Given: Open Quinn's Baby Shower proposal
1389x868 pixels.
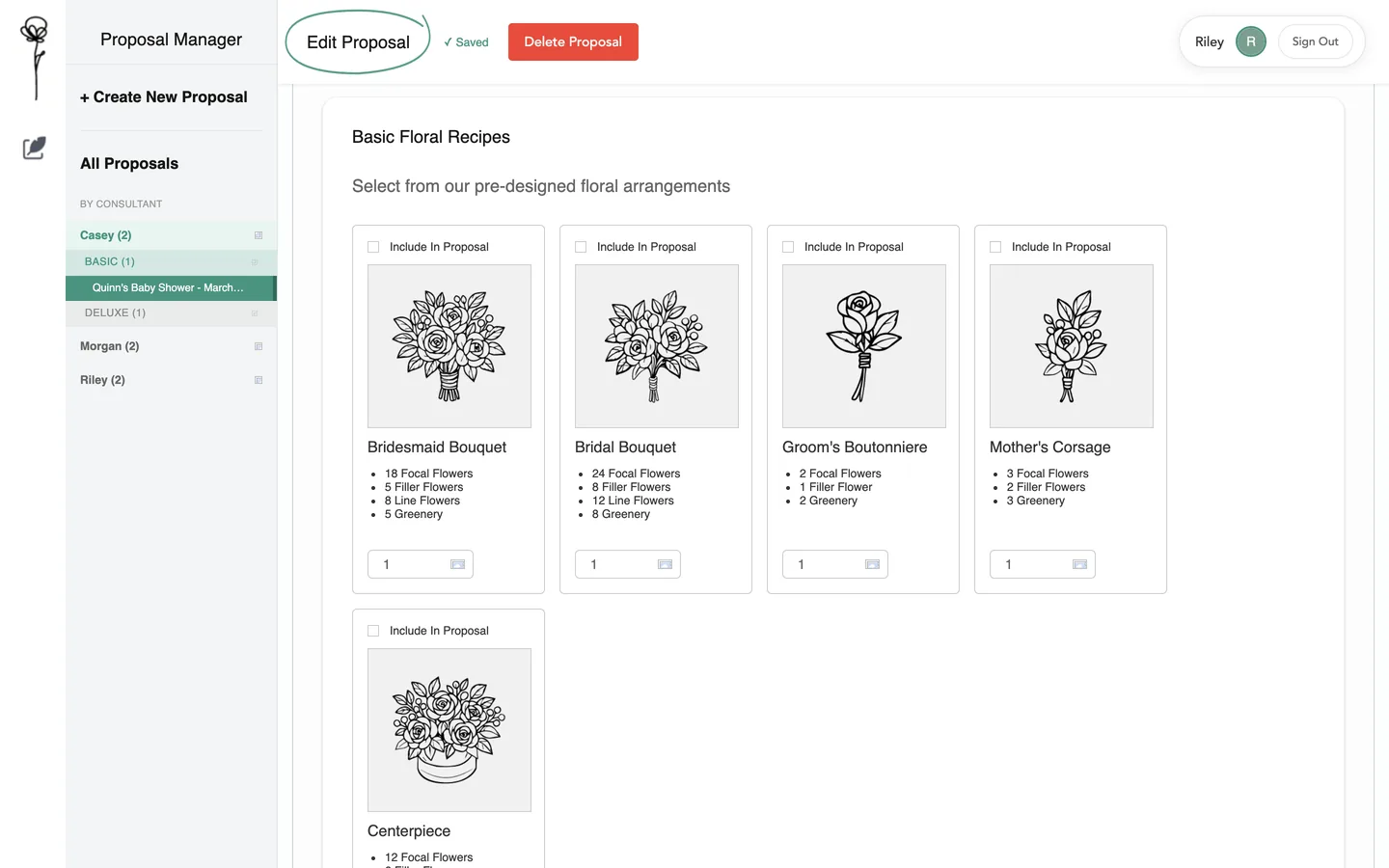Looking at the screenshot, I should 171,287.
